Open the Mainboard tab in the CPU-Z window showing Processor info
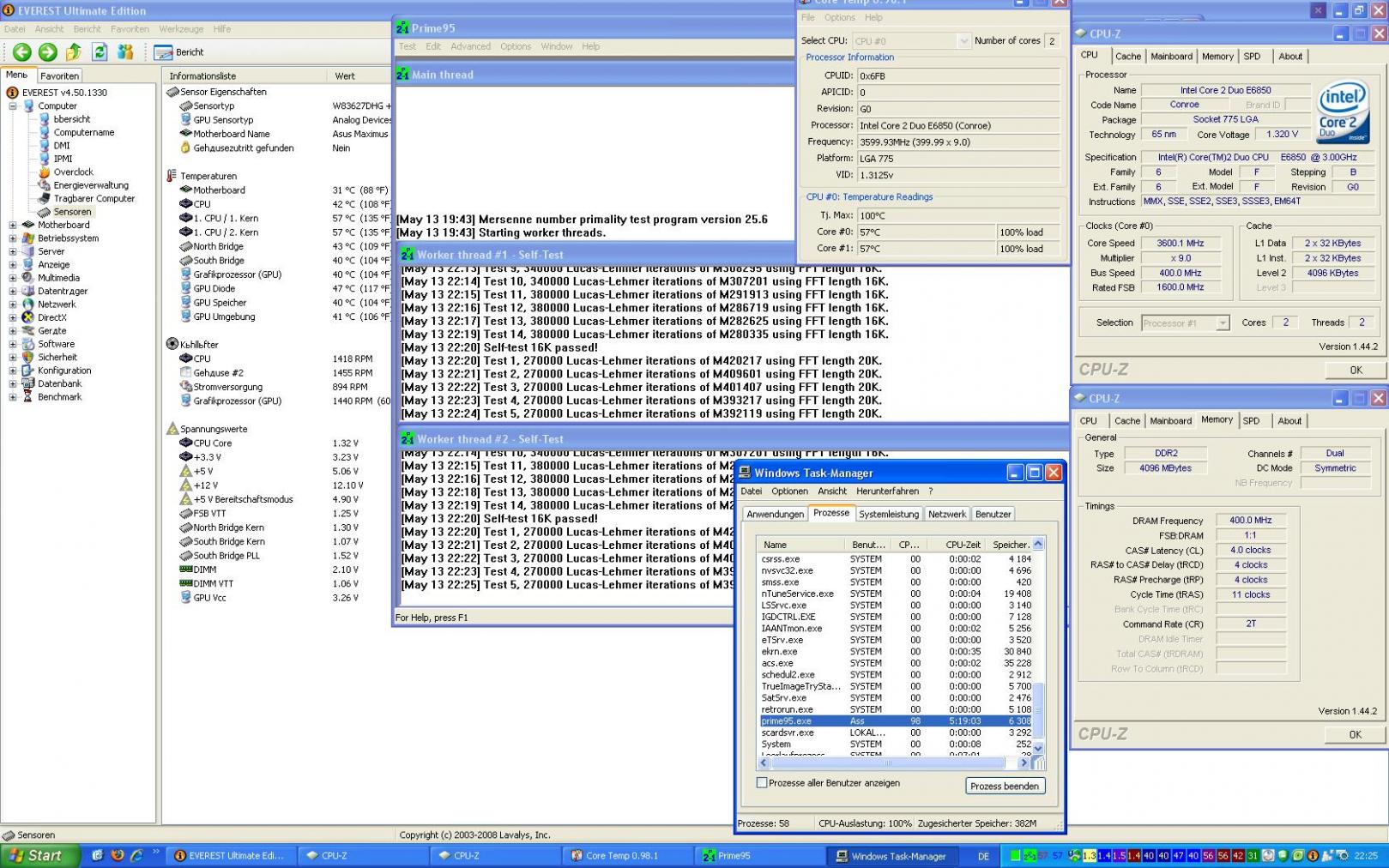This screenshot has height=868, width=1389. (1171, 57)
